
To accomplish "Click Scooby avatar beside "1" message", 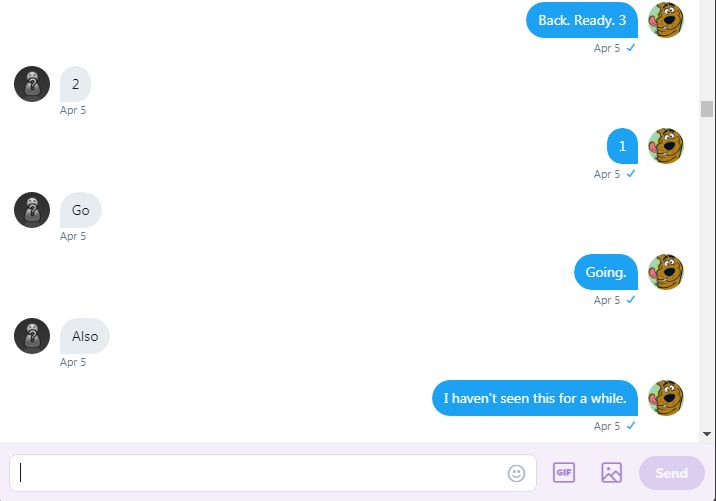I will click(x=666, y=146).
